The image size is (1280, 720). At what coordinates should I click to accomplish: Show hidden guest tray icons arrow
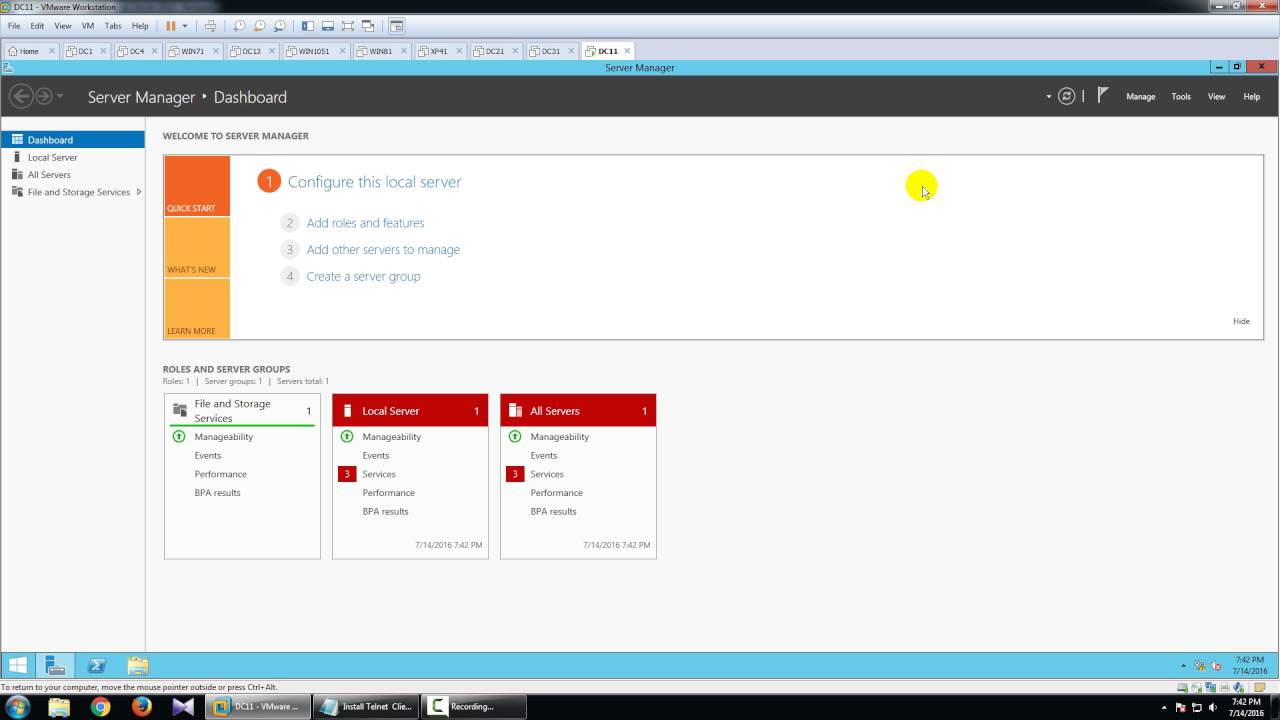(x=1184, y=666)
